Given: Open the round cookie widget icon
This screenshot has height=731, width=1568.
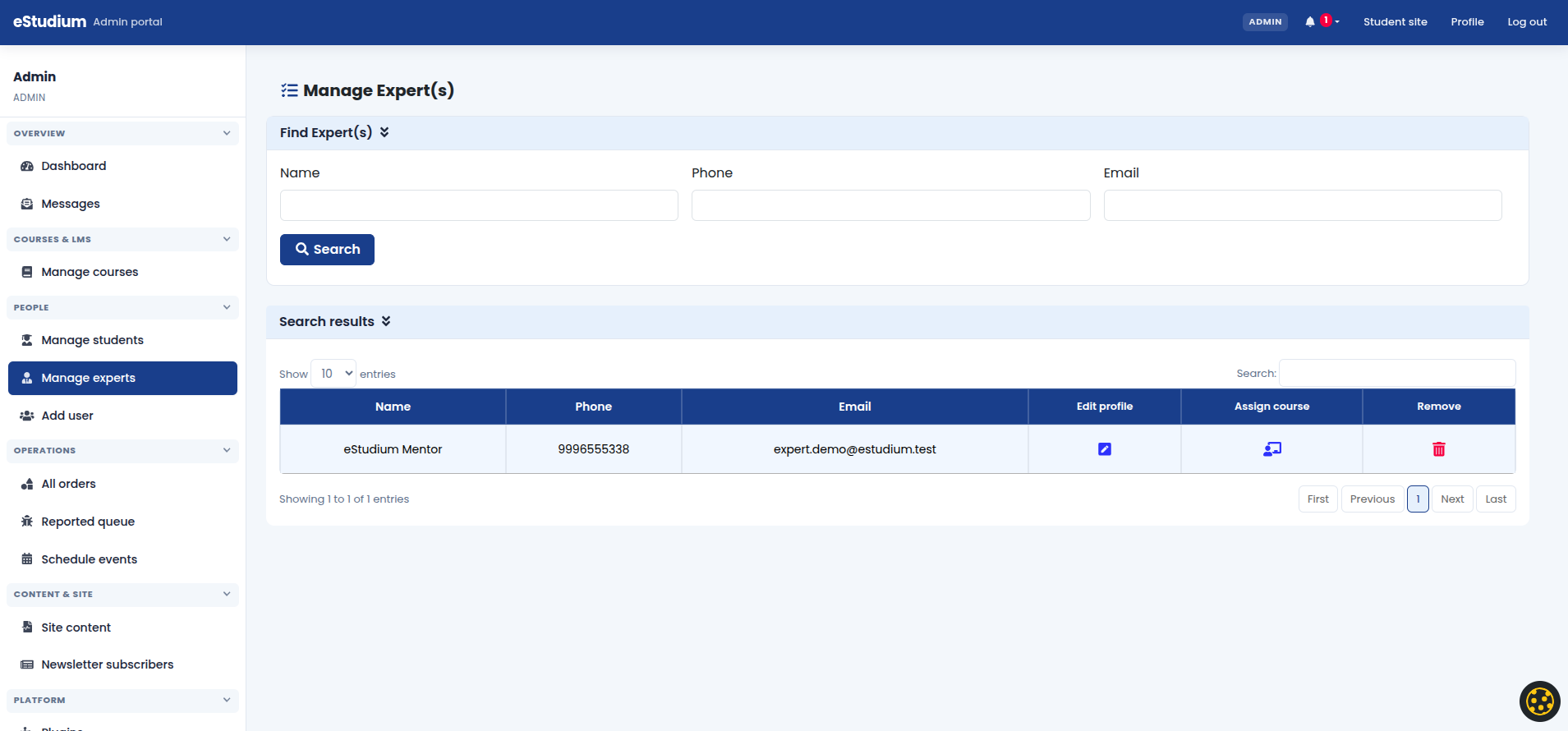Looking at the screenshot, I should coord(1539,701).
